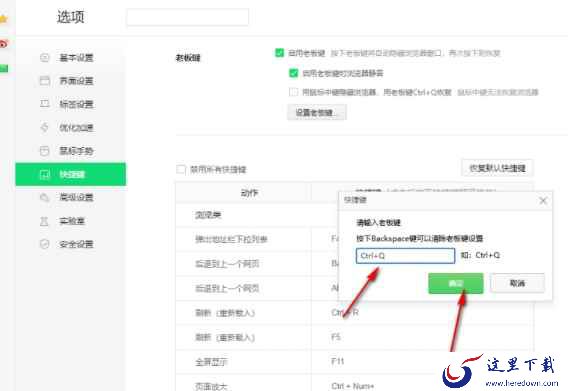The width and height of the screenshot is (568, 391).
Task: Uncheck the 启用老板键 checkbox
Action: click(279, 53)
